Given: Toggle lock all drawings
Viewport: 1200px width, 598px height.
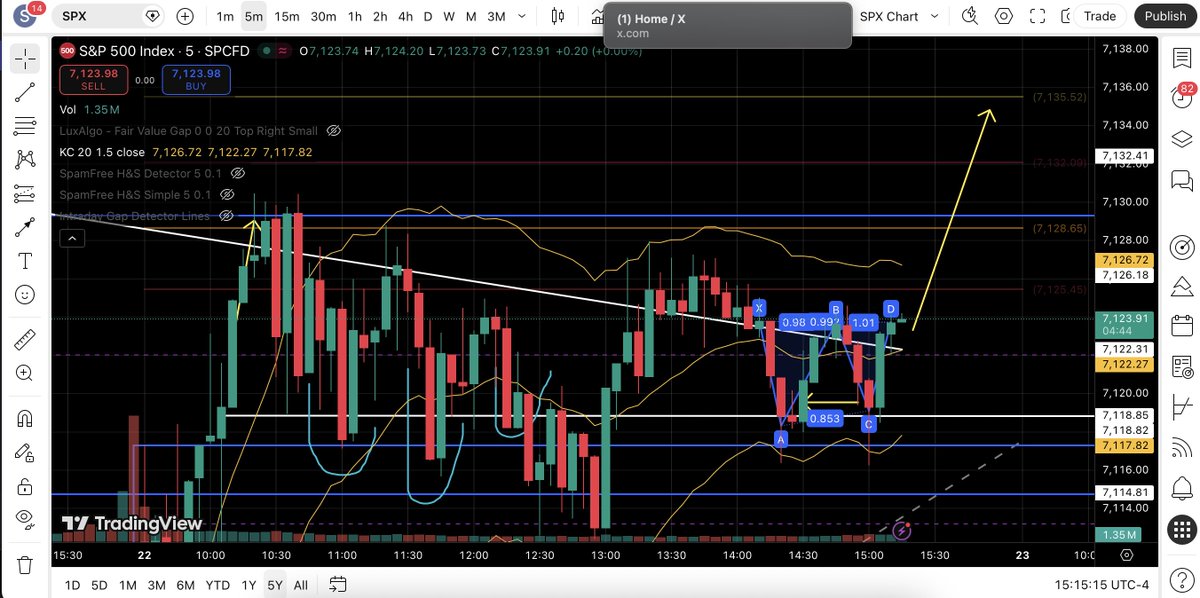Looking at the screenshot, I should click(25, 487).
